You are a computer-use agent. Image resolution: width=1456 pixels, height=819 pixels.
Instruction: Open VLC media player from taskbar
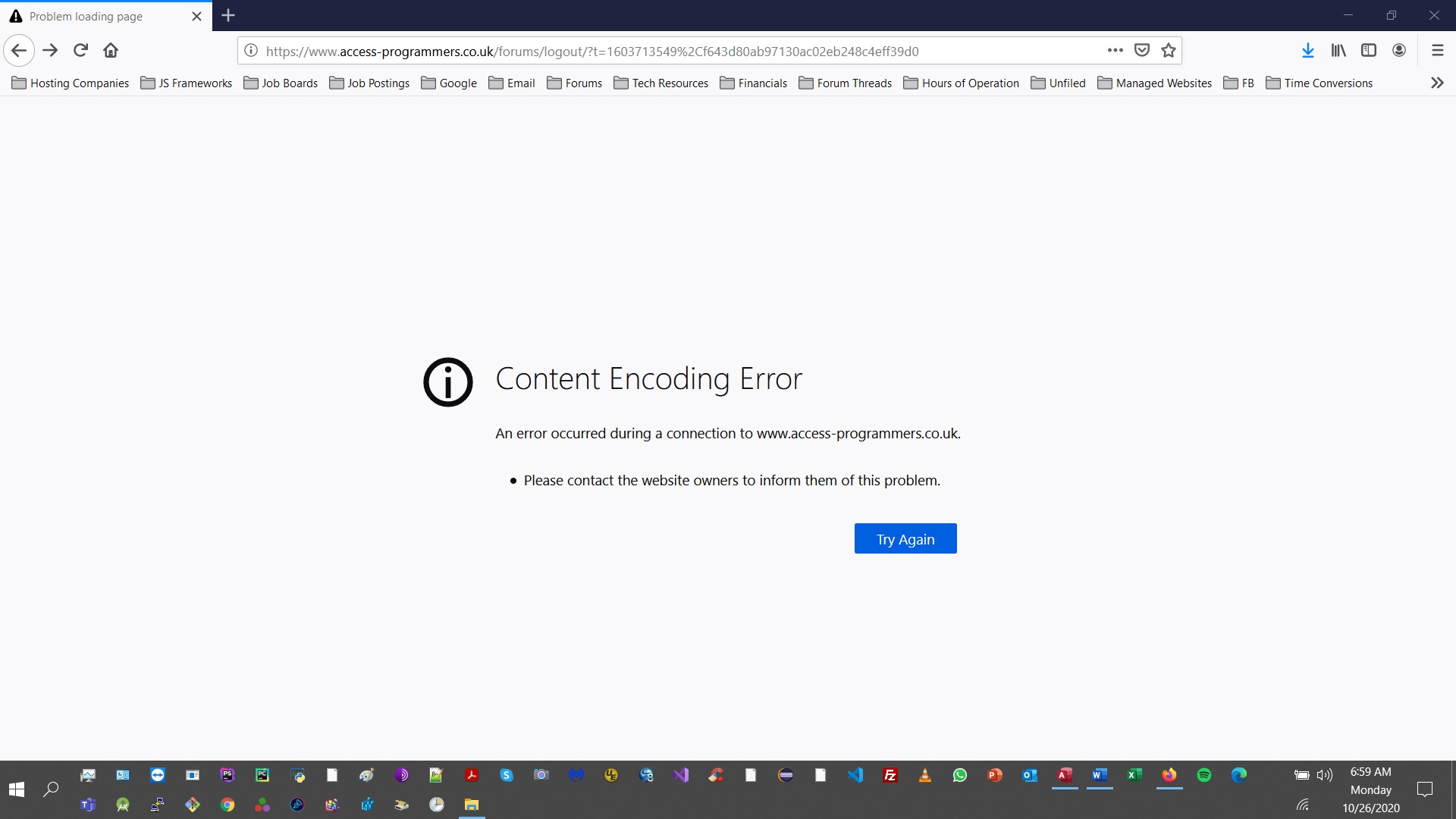[925, 775]
